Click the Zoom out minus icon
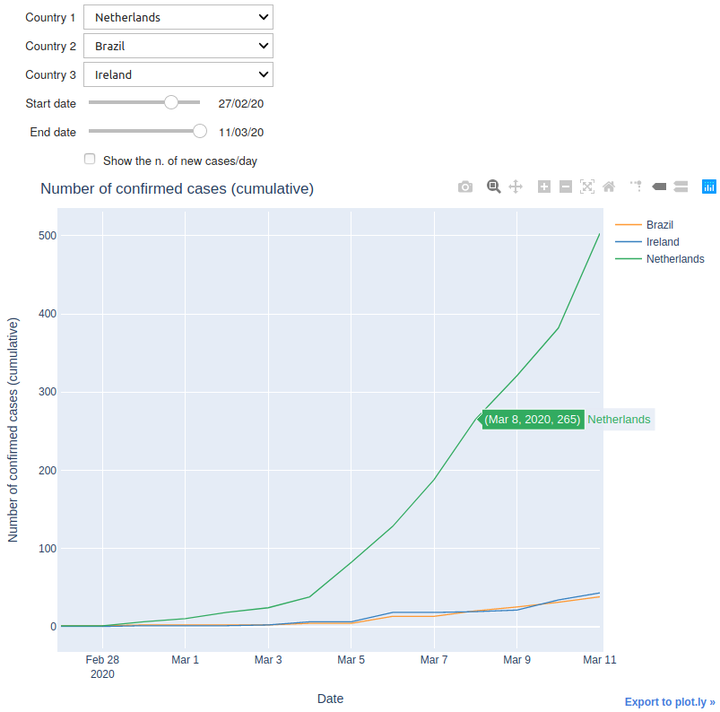This screenshot has width=720, height=712. 566,187
